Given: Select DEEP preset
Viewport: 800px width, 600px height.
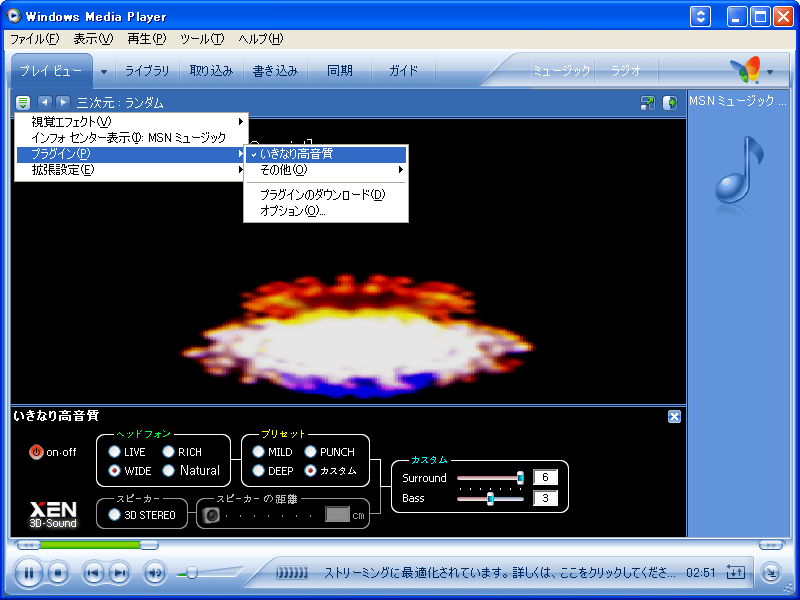Looking at the screenshot, I should pos(258,470).
